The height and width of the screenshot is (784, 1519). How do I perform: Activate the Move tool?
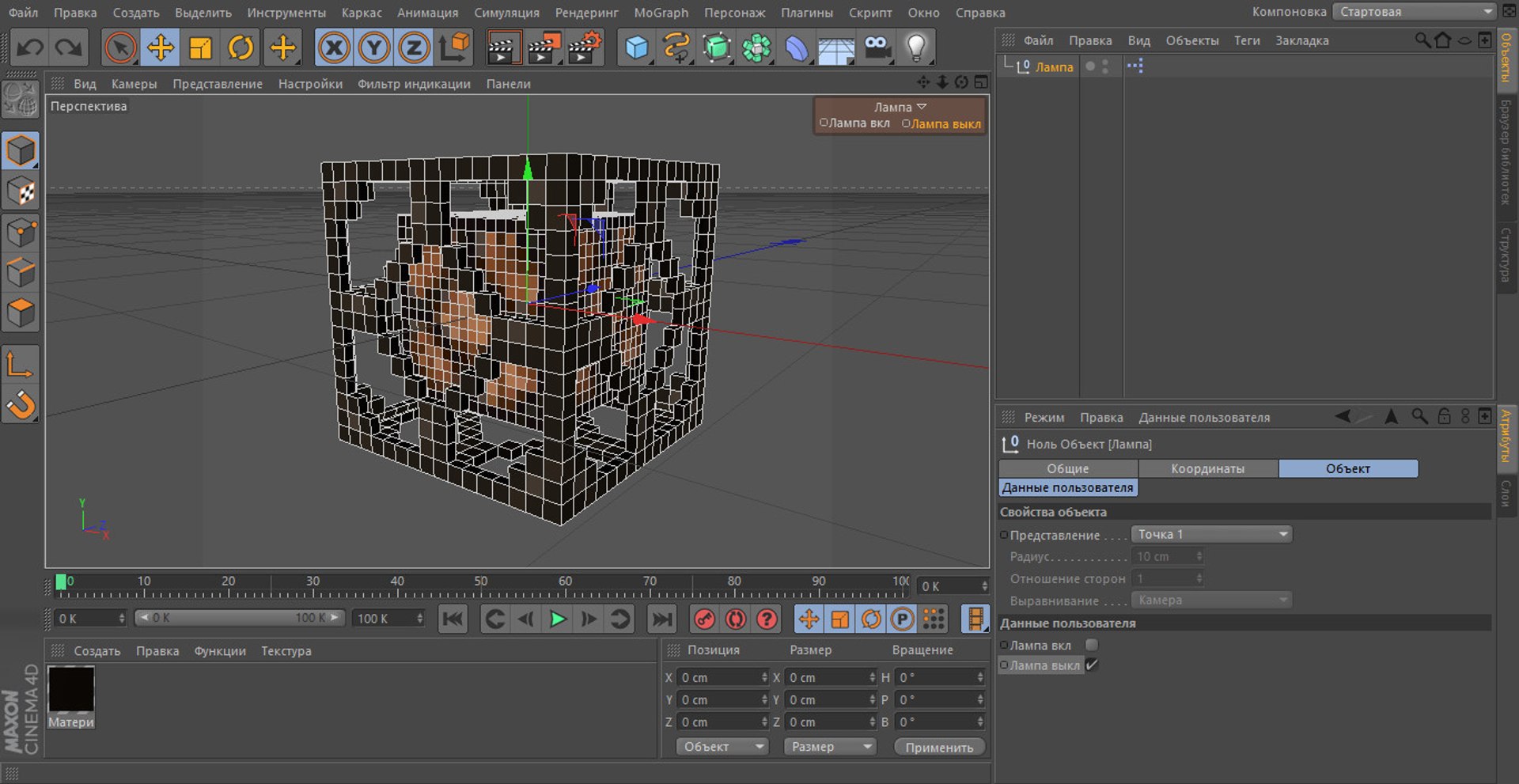(161, 48)
